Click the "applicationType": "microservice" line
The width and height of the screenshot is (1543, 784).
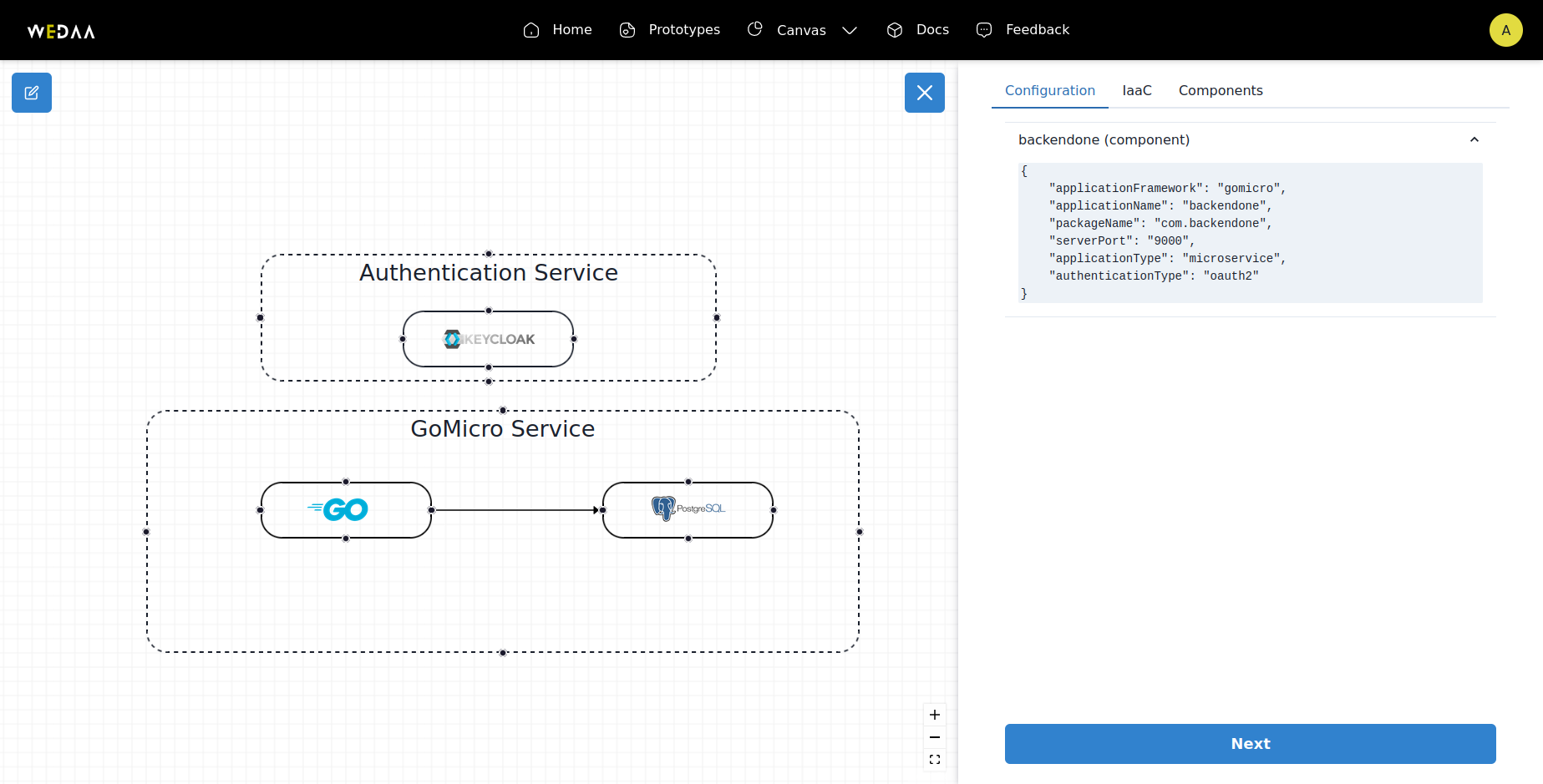1167,259
